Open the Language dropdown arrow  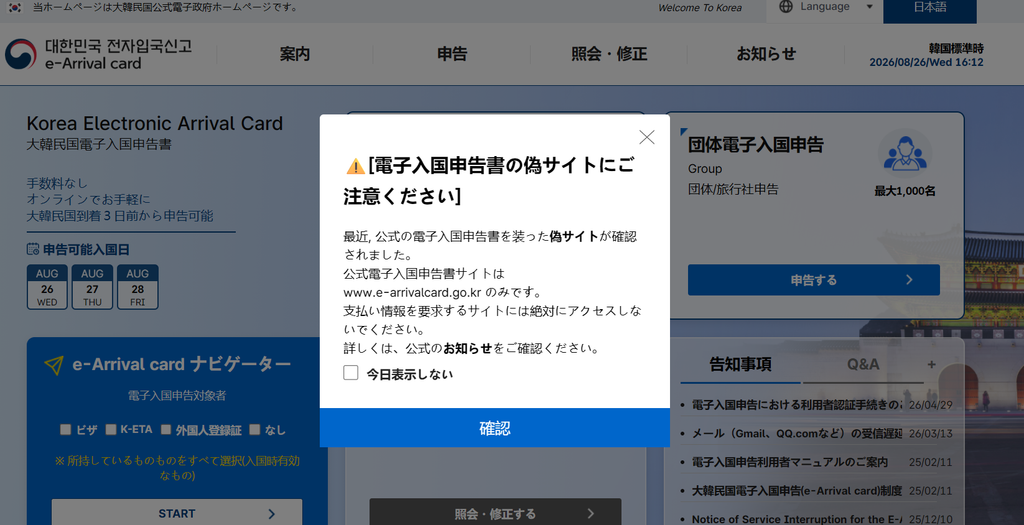pyautogui.click(x=869, y=7)
